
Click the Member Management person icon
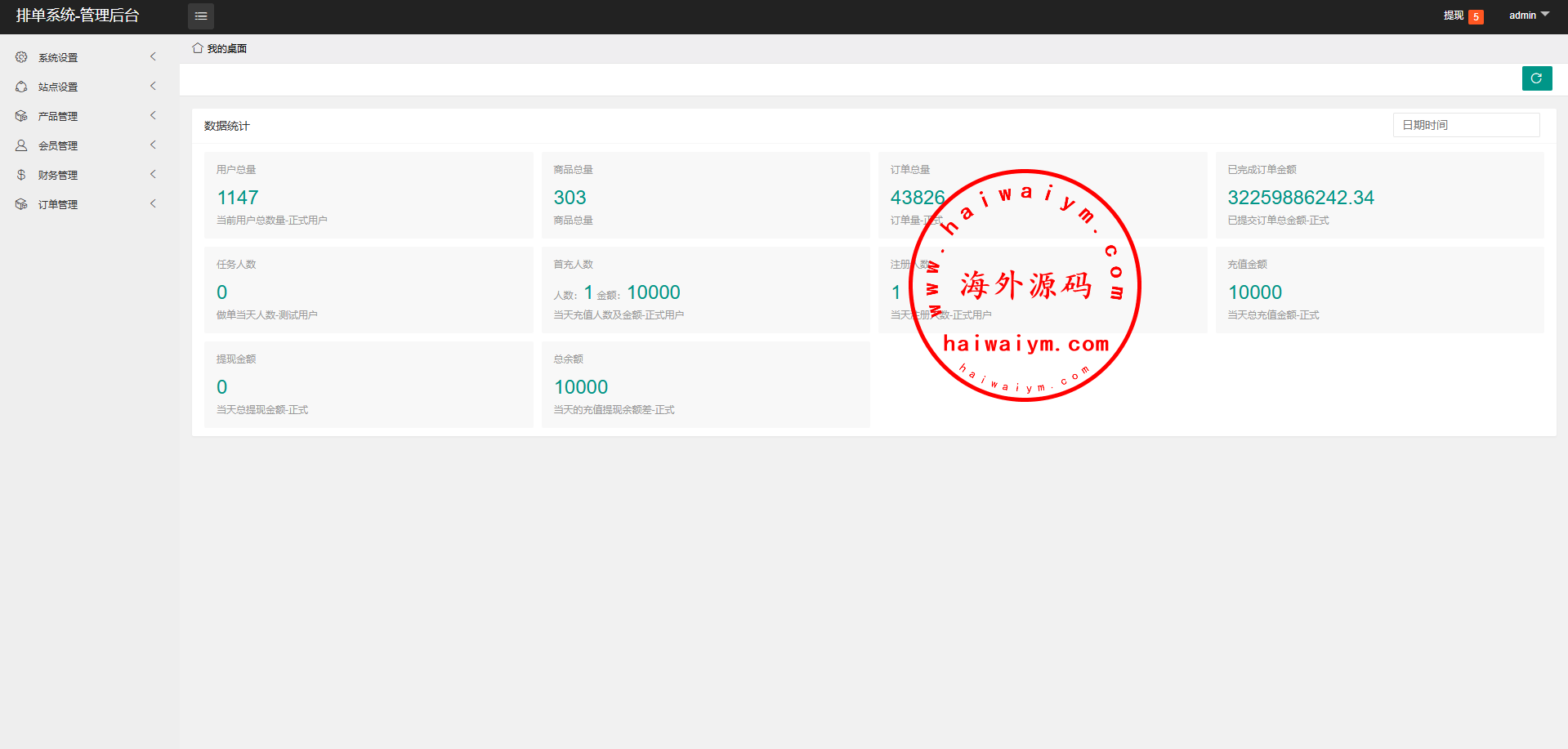tap(21, 145)
